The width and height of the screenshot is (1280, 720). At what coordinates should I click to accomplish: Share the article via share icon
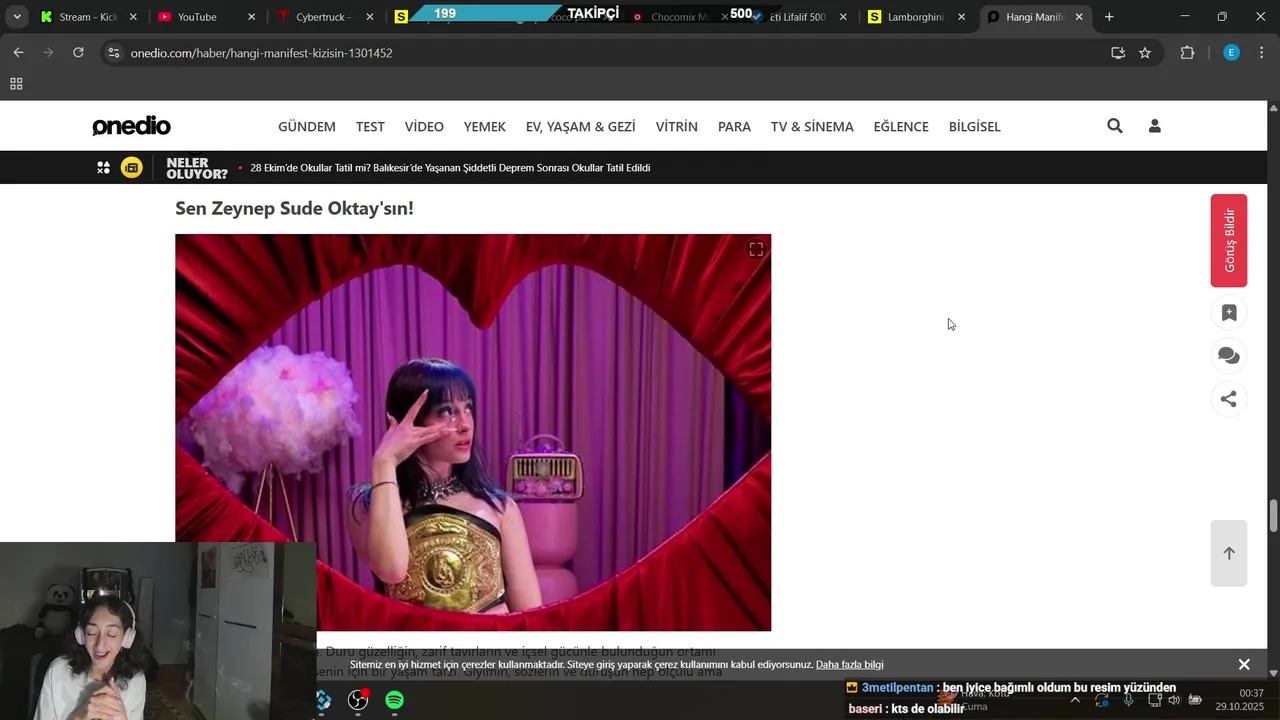pos(1229,399)
